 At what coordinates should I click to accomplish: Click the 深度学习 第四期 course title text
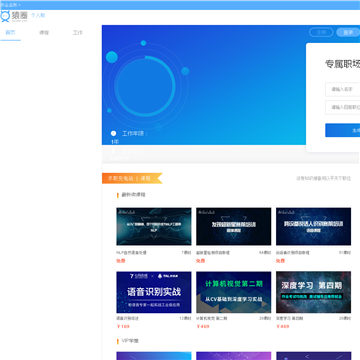(289, 318)
